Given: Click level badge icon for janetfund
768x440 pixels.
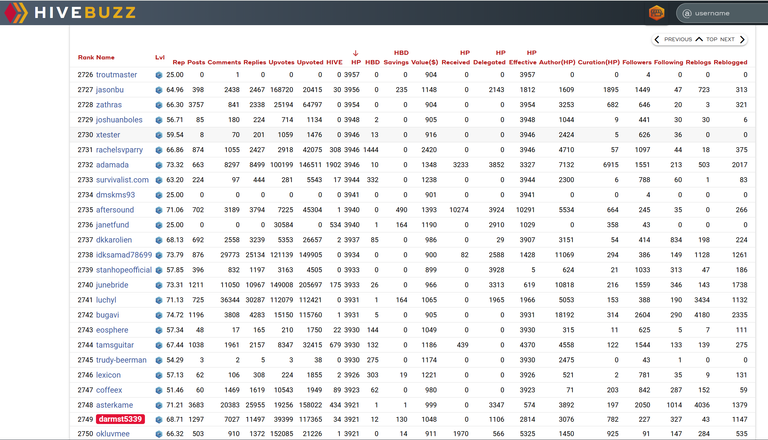Looking at the screenshot, I should click(159, 225).
